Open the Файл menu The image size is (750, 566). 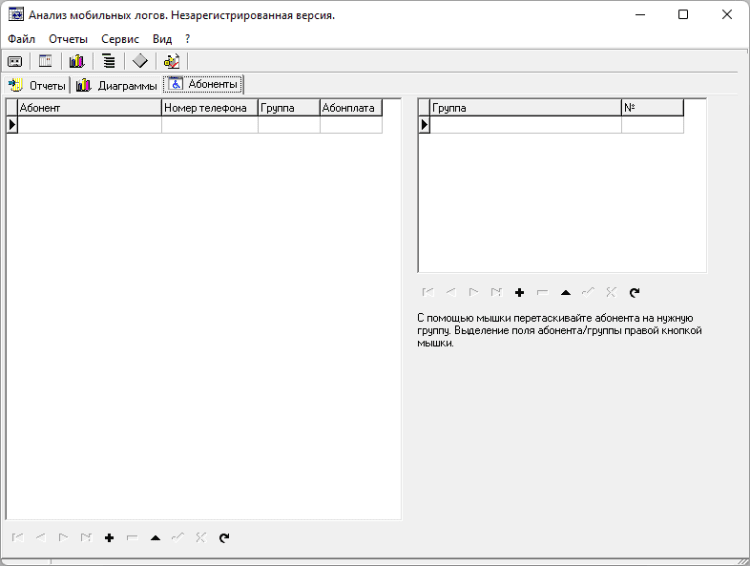pos(22,39)
